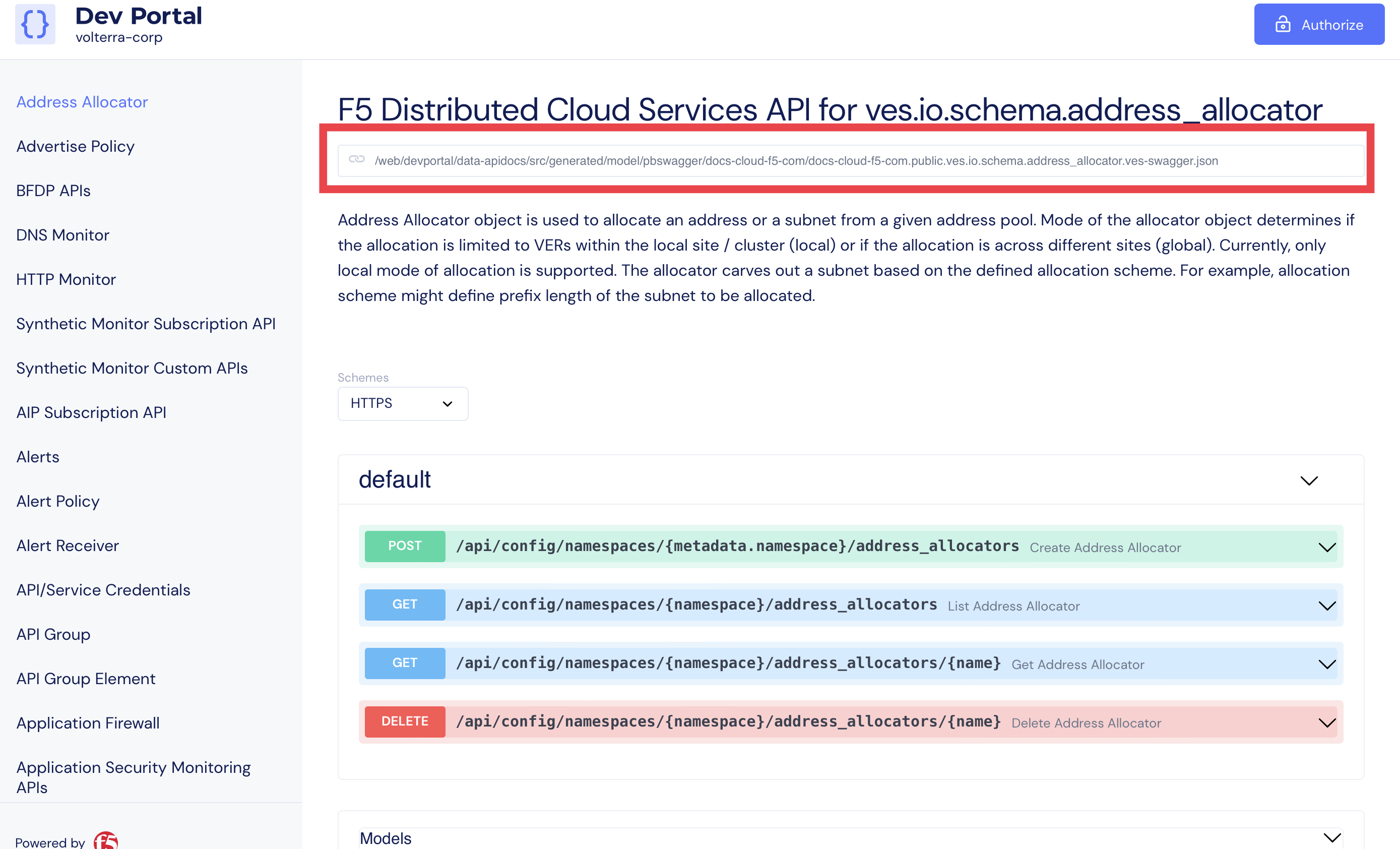Click the link icon beside swagger JSON path
Viewport: 1400px width, 849px height.
356,160
